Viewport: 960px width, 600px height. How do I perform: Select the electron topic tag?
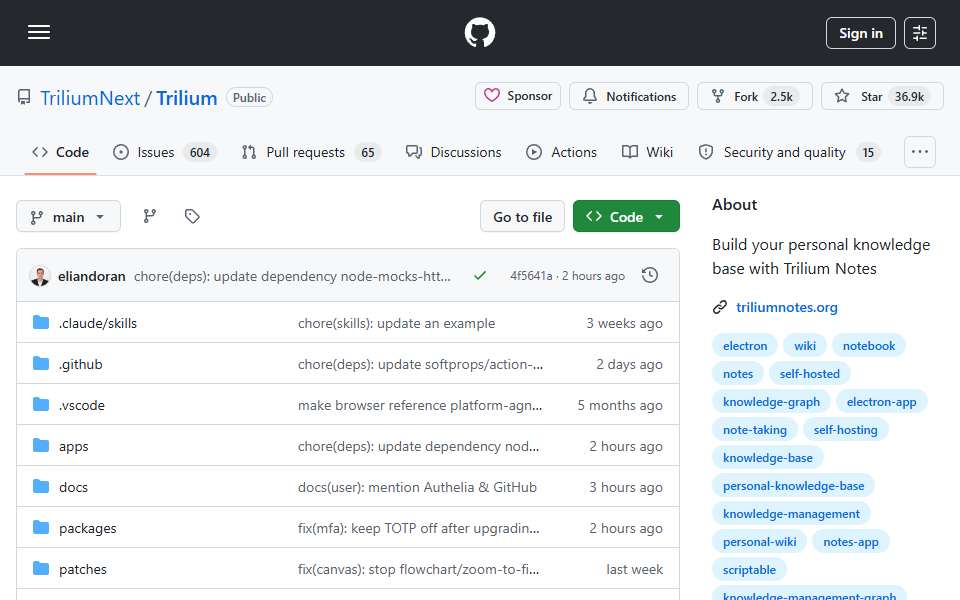click(744, 345)
